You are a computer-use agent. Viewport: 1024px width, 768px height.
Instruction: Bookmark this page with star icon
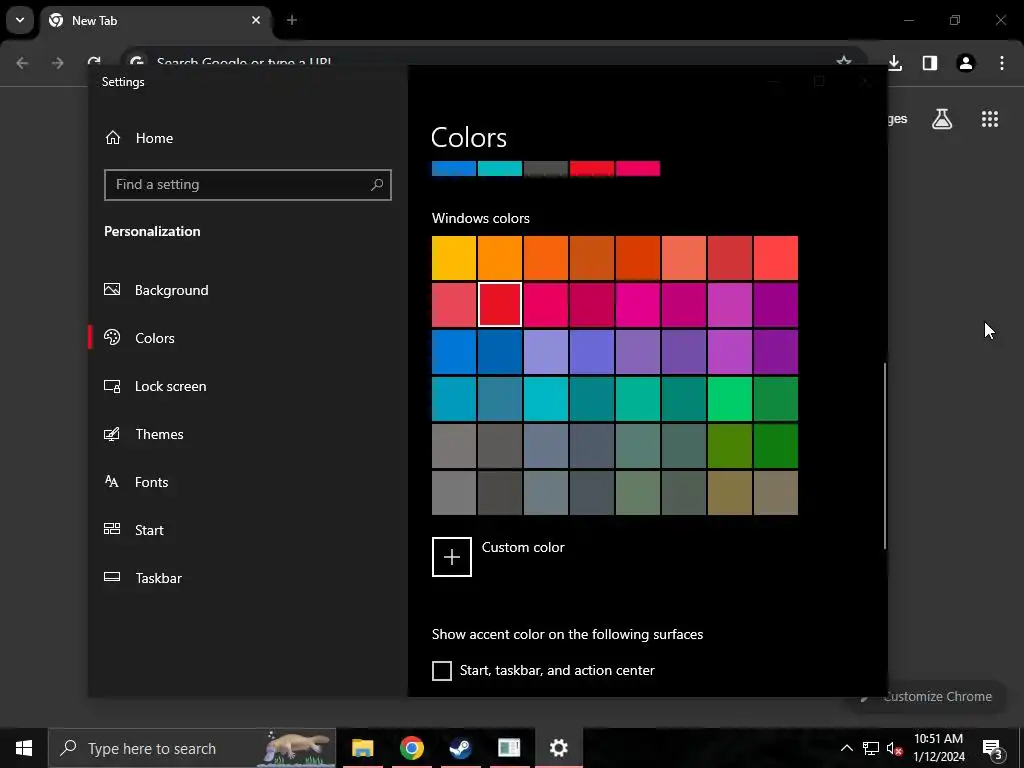pyautogui.click(x=844, y=61)
